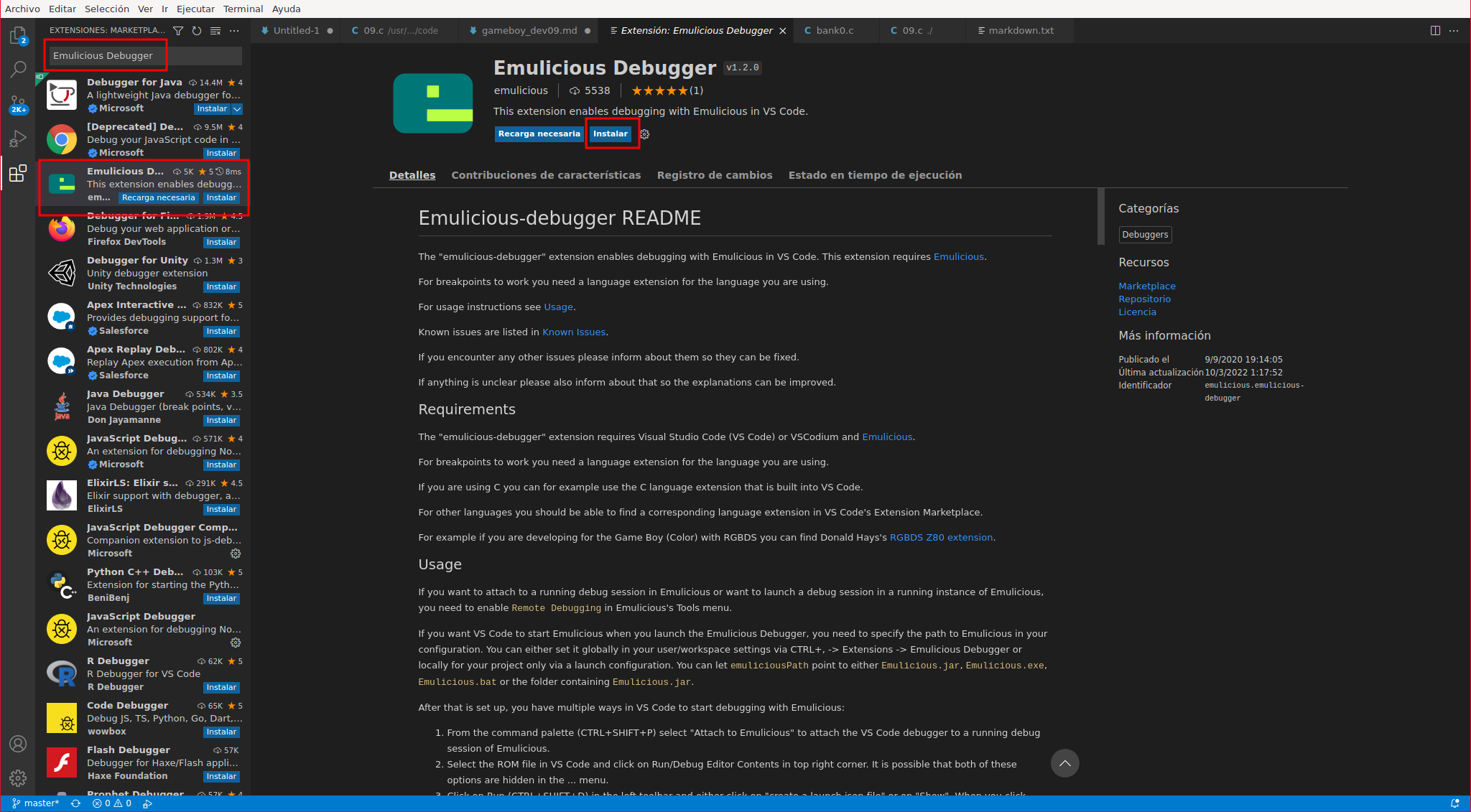
Task: Click the filter extensions funnel icon
Action: pos(178,31)
